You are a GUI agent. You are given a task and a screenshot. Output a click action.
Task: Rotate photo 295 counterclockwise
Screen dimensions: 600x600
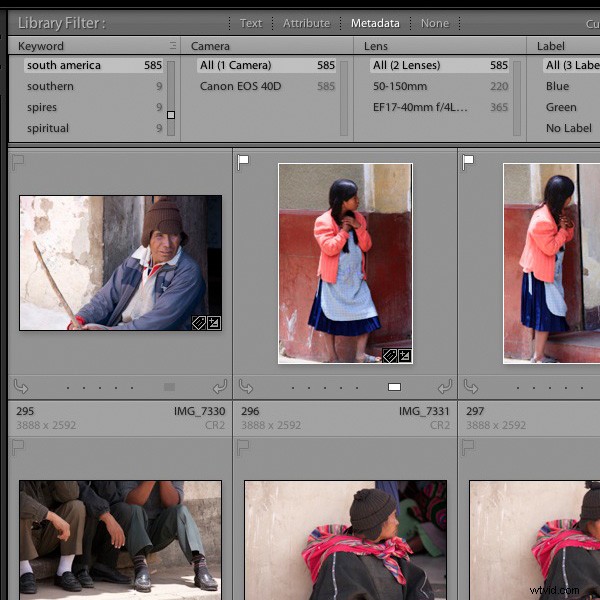(21, 387)
